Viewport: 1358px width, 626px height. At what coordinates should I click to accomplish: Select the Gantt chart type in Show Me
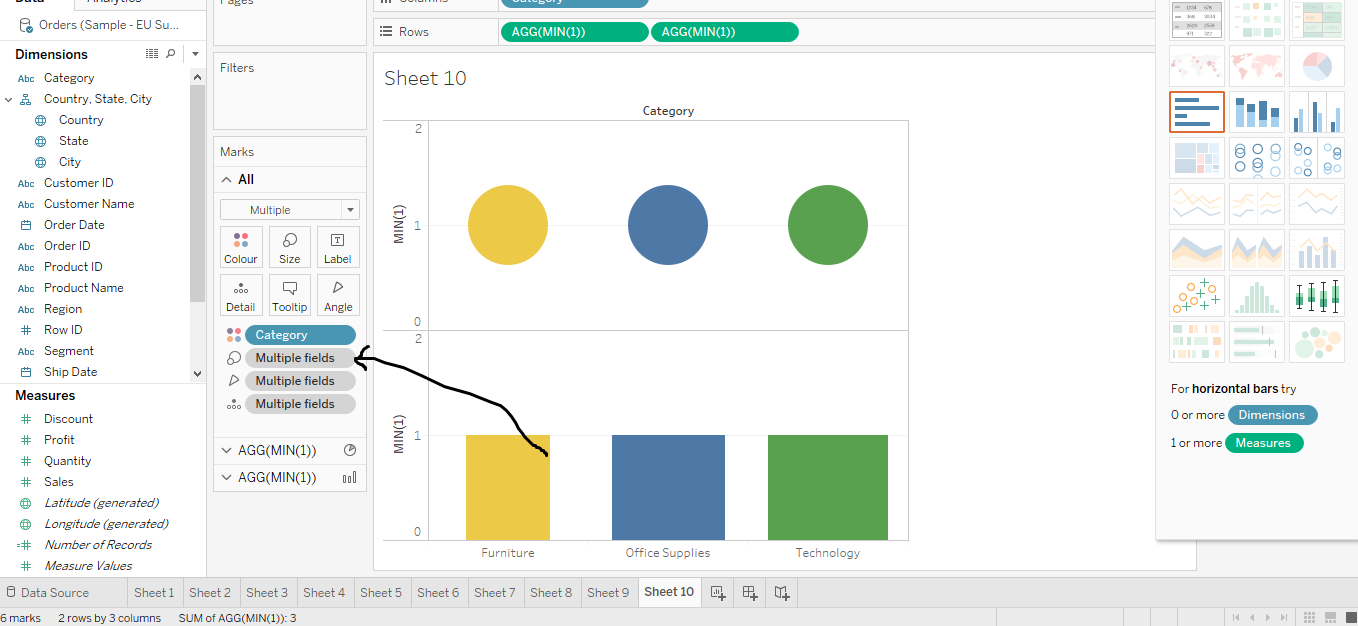pyautogui.click(x=1196, y=342)
